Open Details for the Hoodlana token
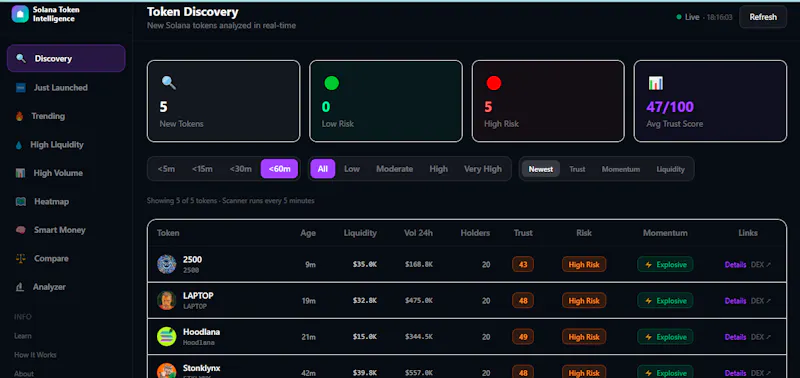This screenshot has height=378, width=800. pyautogui.click(x=735, y=337)
